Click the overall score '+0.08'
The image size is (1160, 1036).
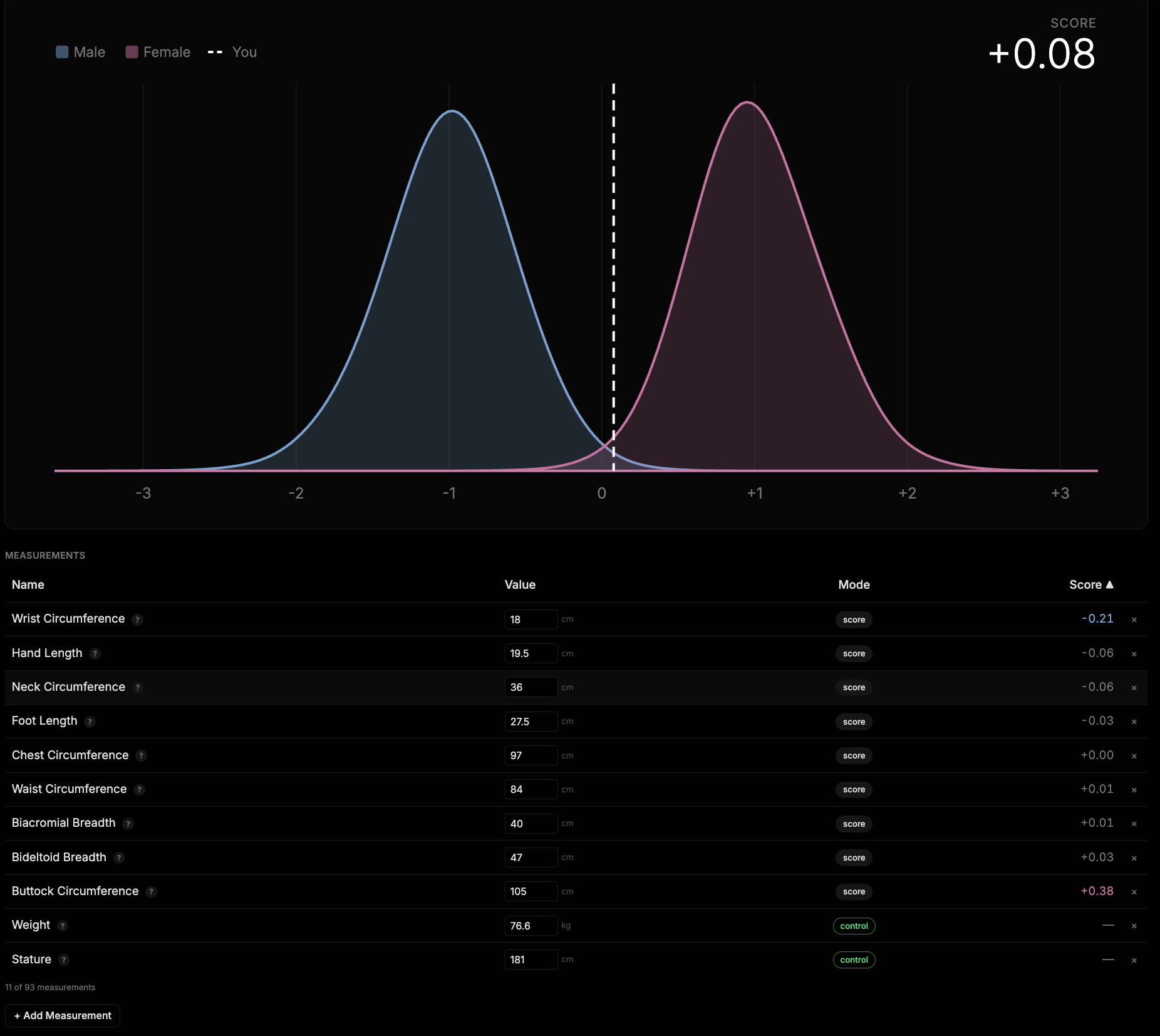(1042, 53)
